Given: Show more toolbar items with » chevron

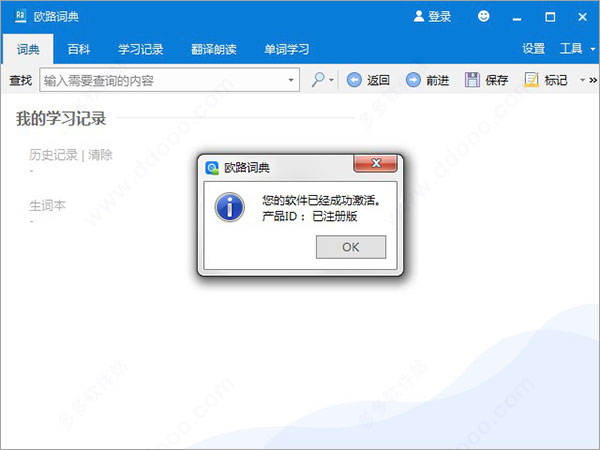Looking at the screenshot, I should 593,80.
